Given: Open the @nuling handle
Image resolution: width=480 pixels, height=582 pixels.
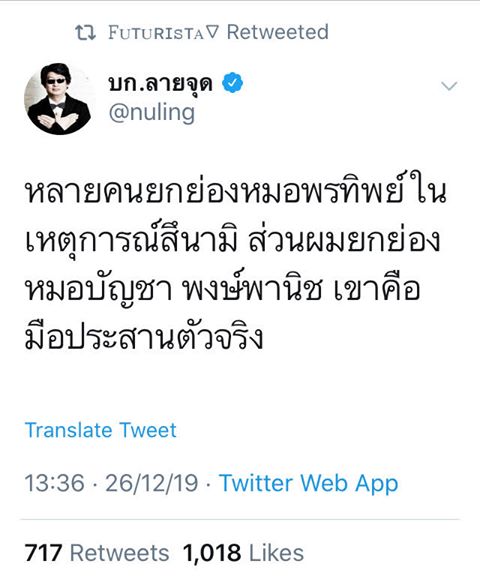Looking at the screenshot, I should (x=152, y=113).
